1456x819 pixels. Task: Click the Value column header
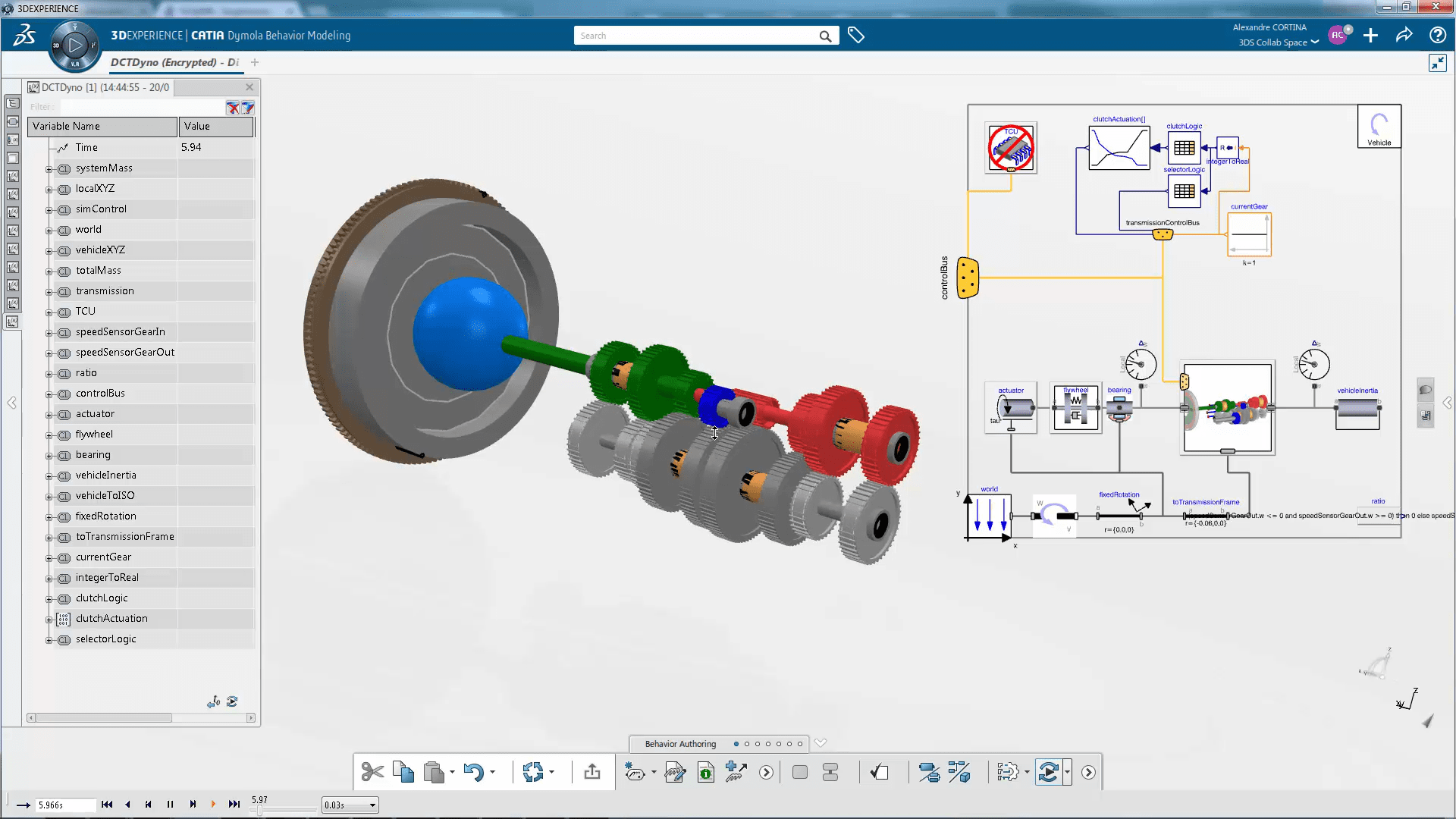tap(216, 127)
